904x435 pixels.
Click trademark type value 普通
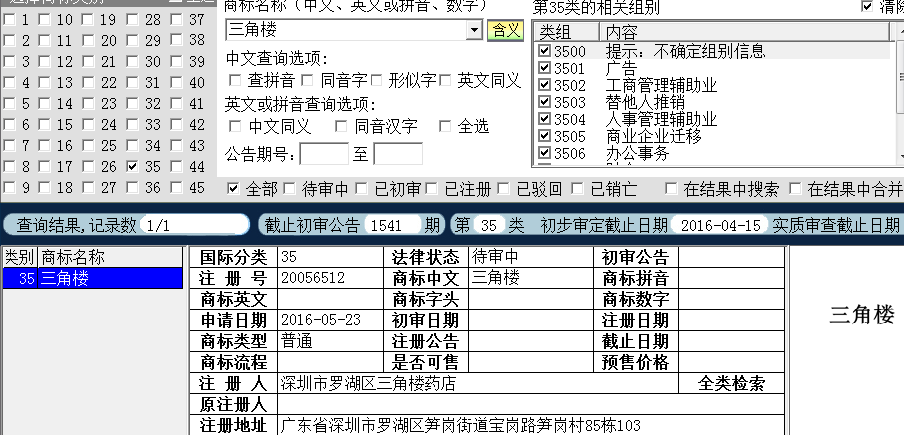330,341
